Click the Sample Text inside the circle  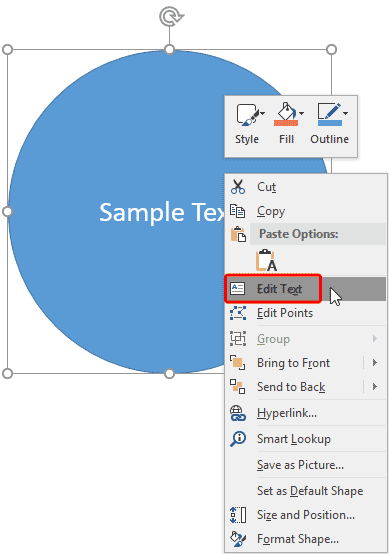[162, 212]
